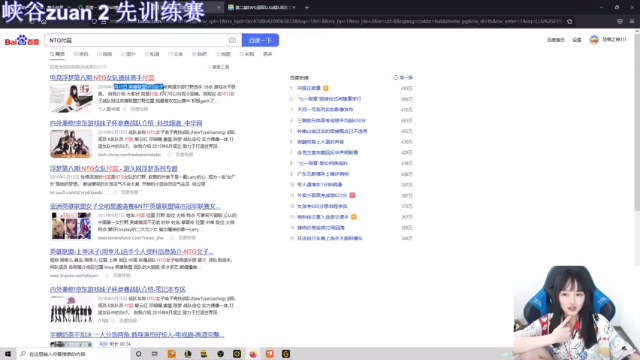
Task: Click 百度快照 link under first result
Action: pyautogui.click(x=139, y=109)
